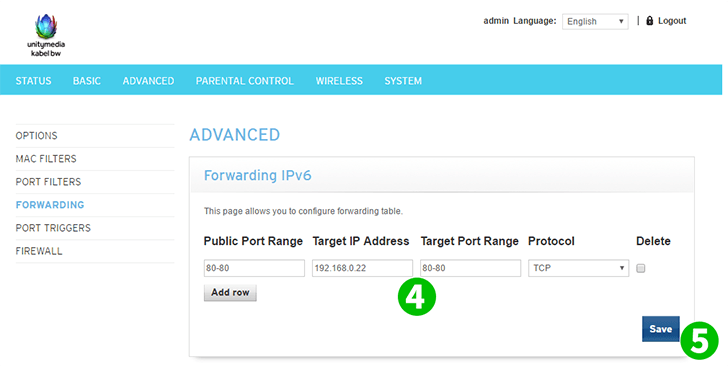Open the WIRELESS tab
Viewport: 728px width, 367px height.
tap(339, 81)
